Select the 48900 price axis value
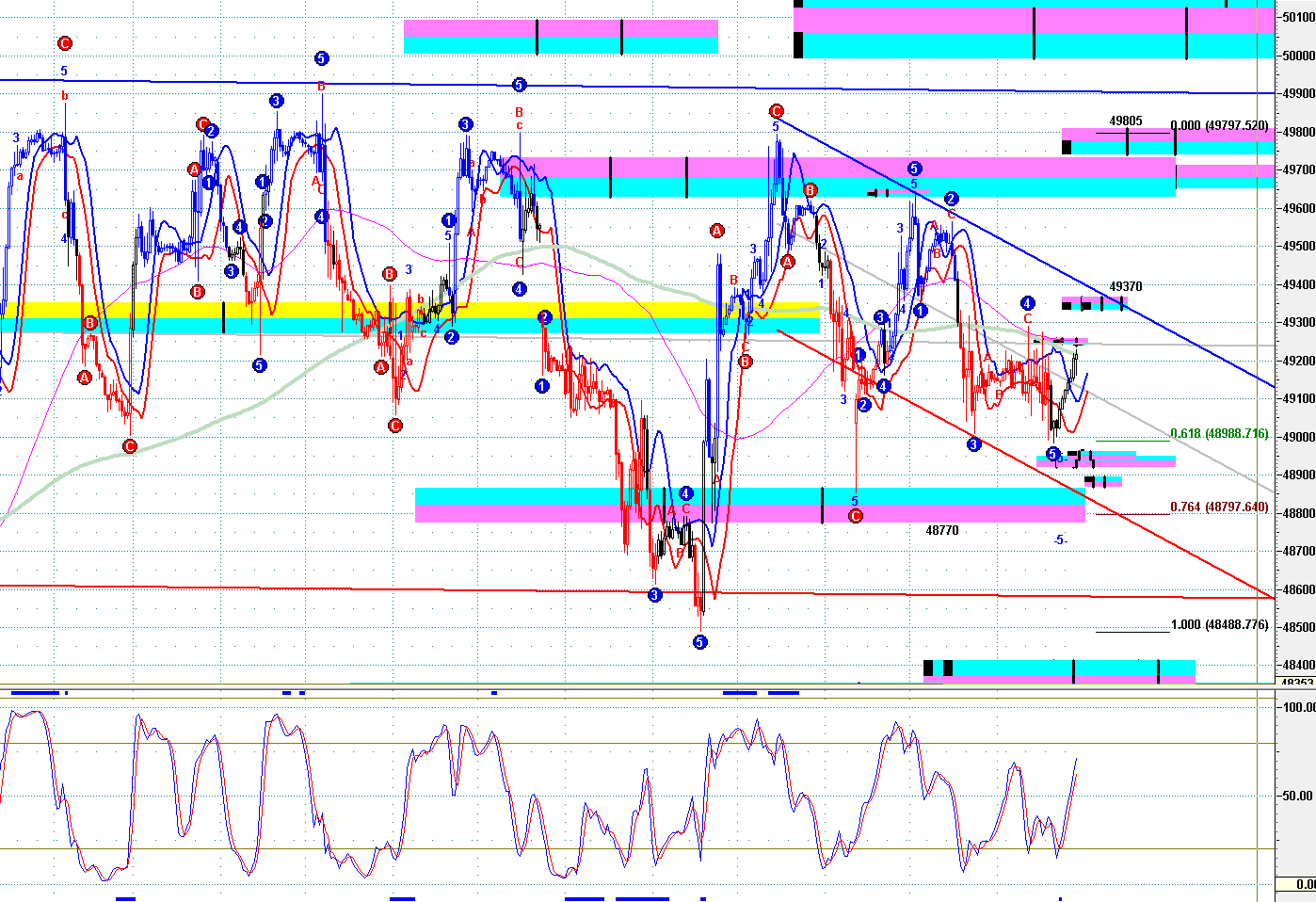 (x=1299, y=475)
